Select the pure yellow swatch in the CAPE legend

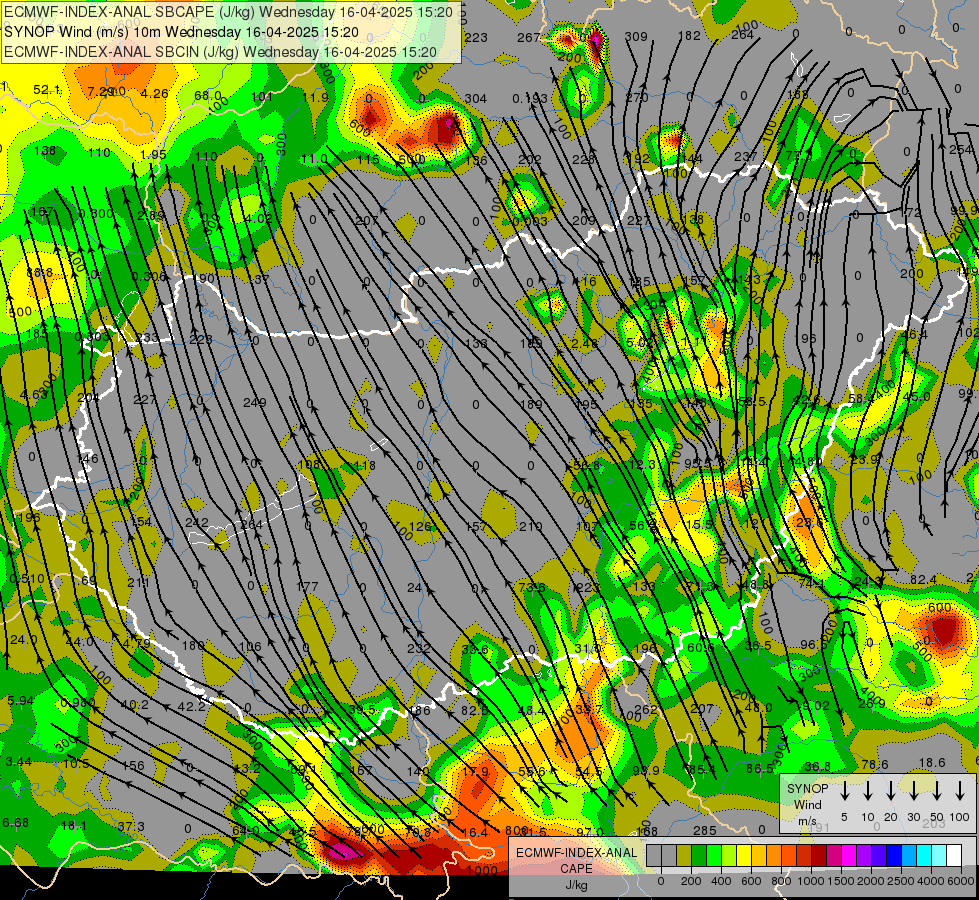744,856
